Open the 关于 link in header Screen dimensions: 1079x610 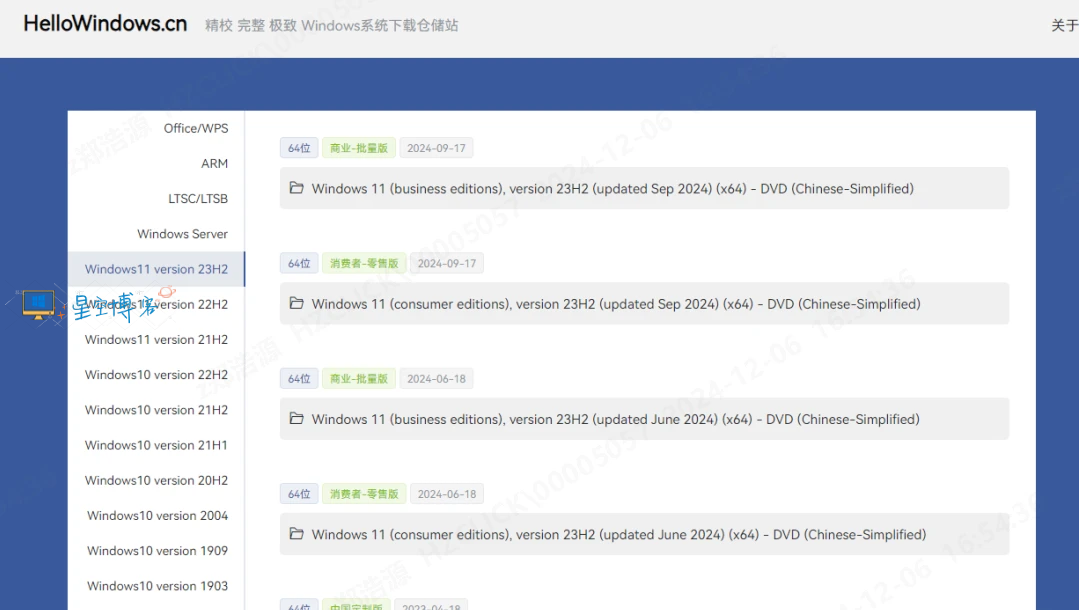point(1065,25)
